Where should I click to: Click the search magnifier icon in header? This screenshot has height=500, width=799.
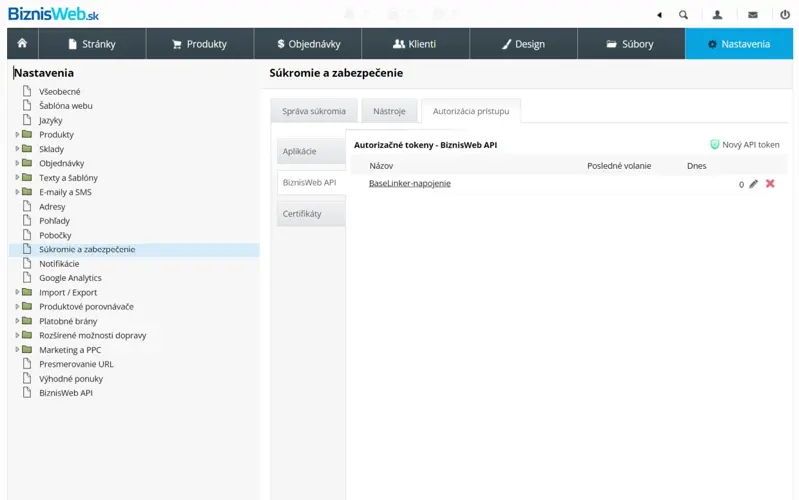pos(683,15)
